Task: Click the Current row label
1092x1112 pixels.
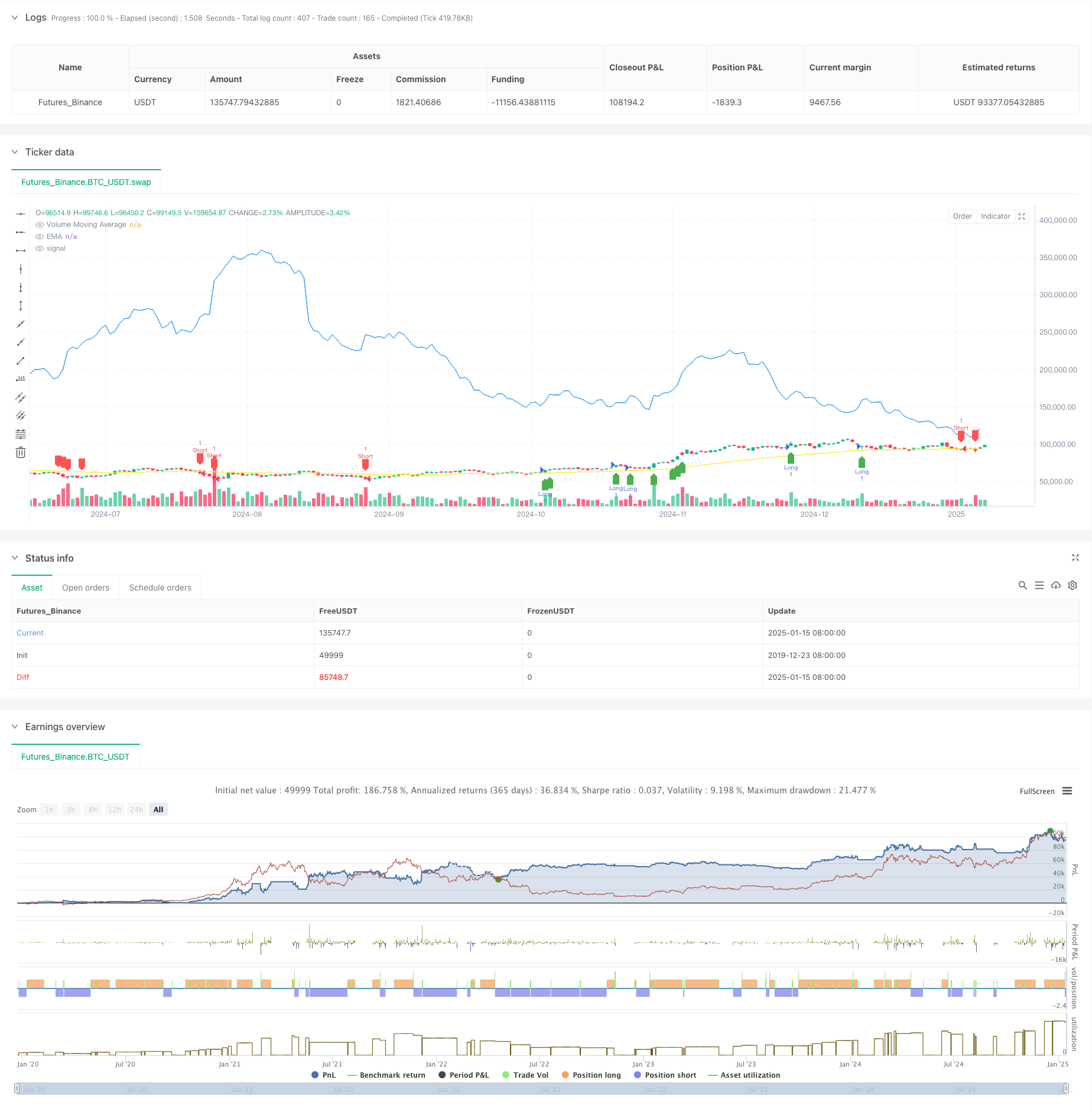Action: coord(30,633)
